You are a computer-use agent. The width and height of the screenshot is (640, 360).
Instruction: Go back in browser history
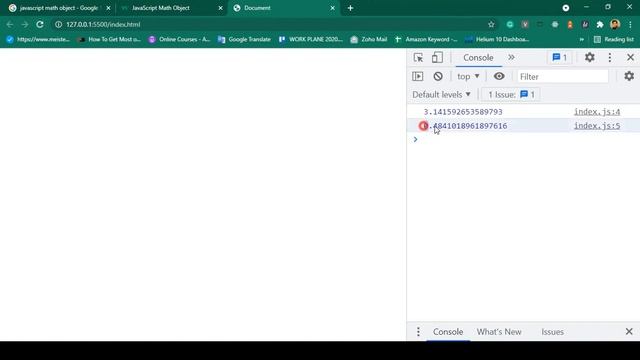tap(10, 24)
